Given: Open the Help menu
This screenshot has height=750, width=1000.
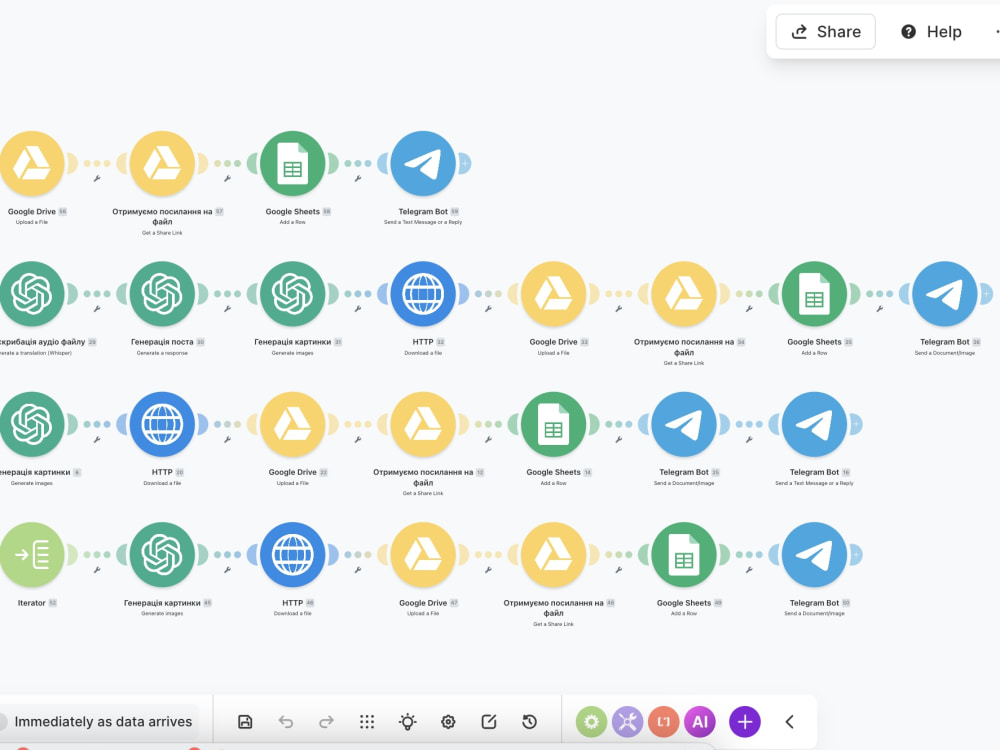Looking at the screenshot, I should click(931, 31).
